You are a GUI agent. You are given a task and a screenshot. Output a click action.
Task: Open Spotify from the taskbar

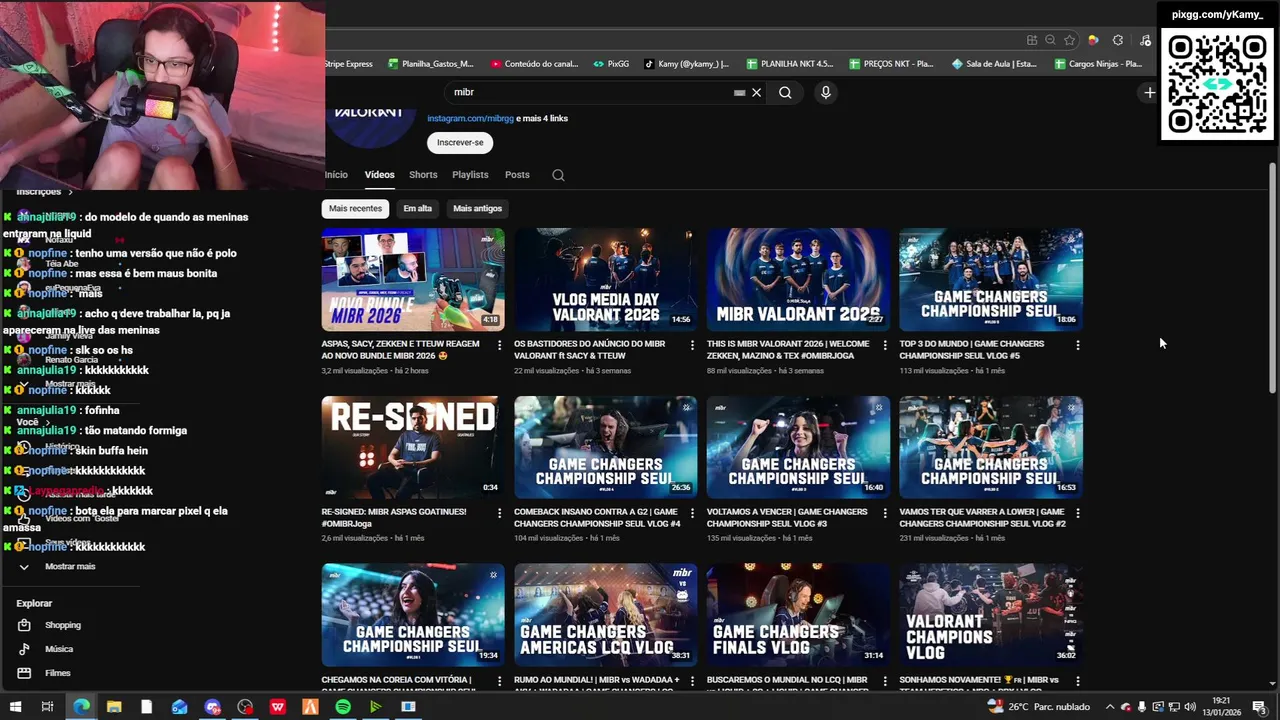coord(343,707)
